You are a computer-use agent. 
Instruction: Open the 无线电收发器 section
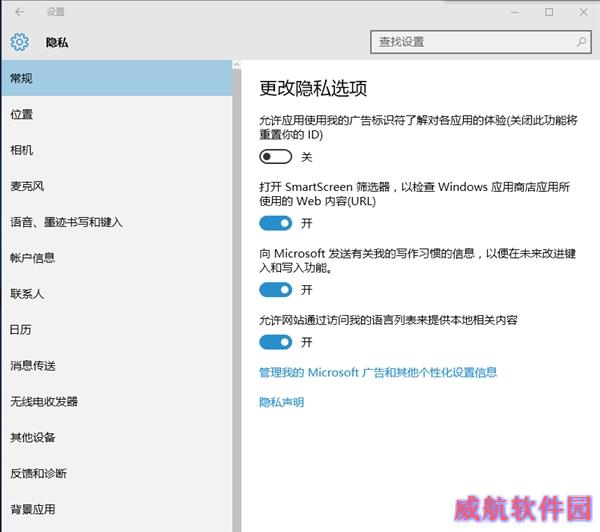click(x=117, y=401)
